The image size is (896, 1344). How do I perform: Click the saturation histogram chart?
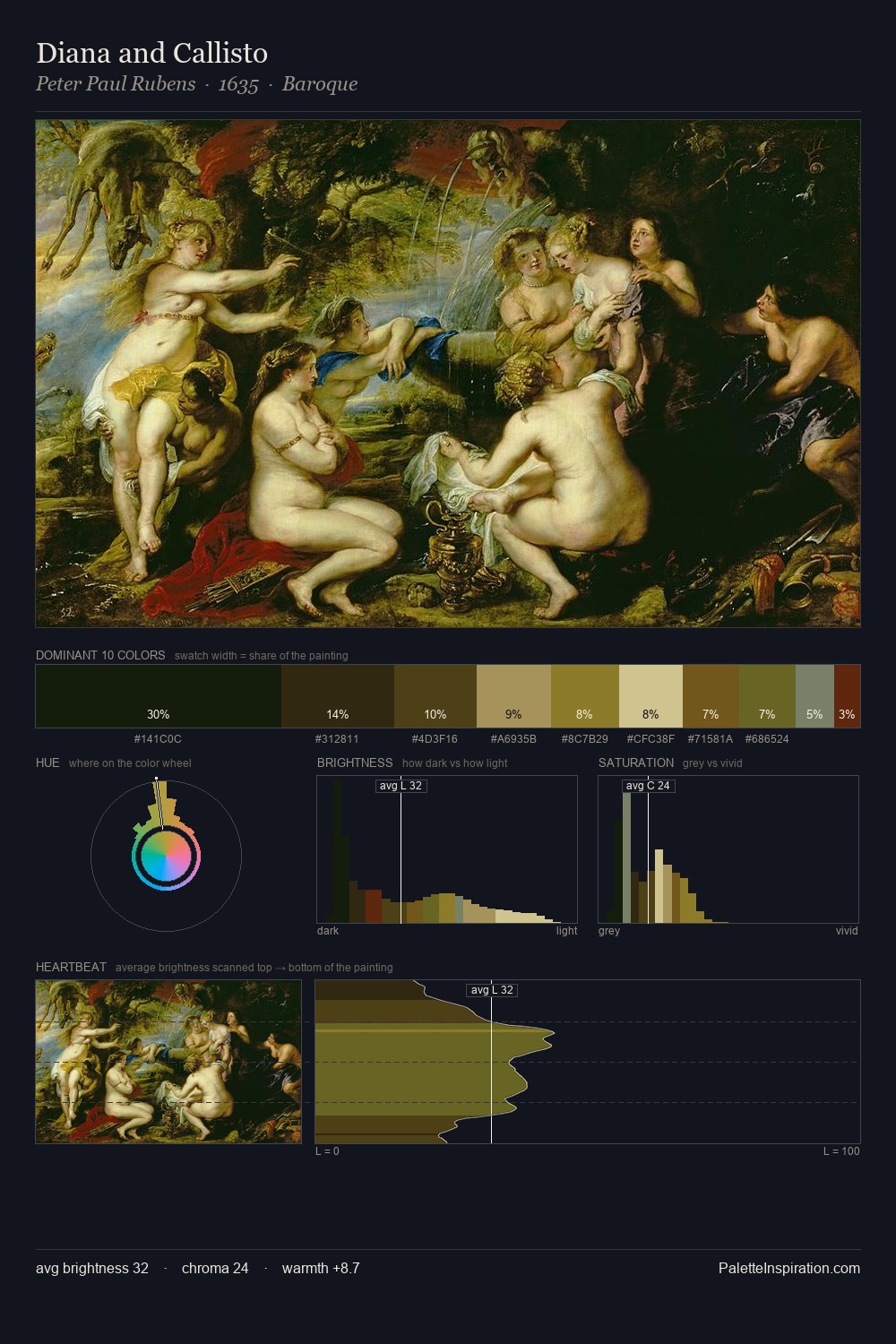click(x=728, y=849)
